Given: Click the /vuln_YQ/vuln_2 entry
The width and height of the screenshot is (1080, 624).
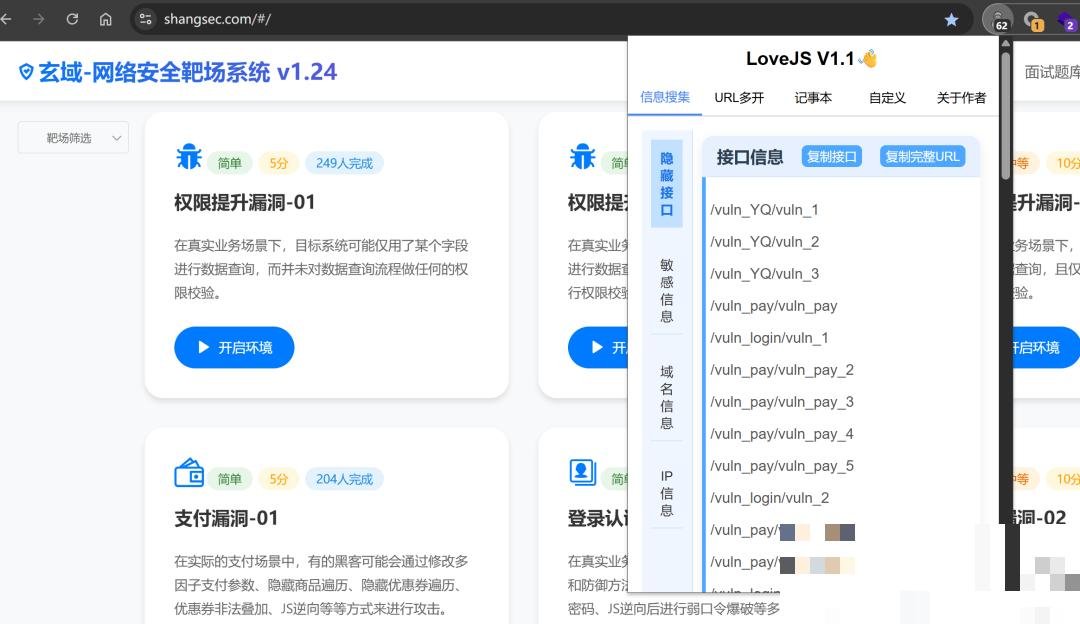Looking at the screenshot, I should pyautogui.click(x=765, y=242).
